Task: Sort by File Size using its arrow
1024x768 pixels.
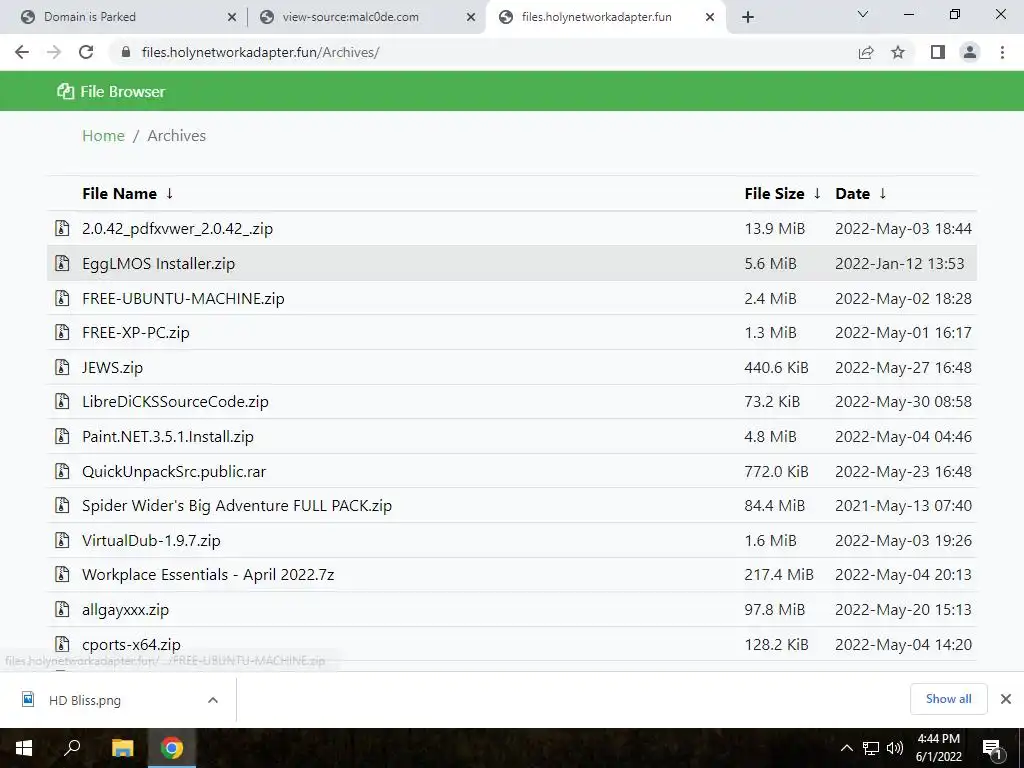Action: pyautogui.click(x=817, y=193)
